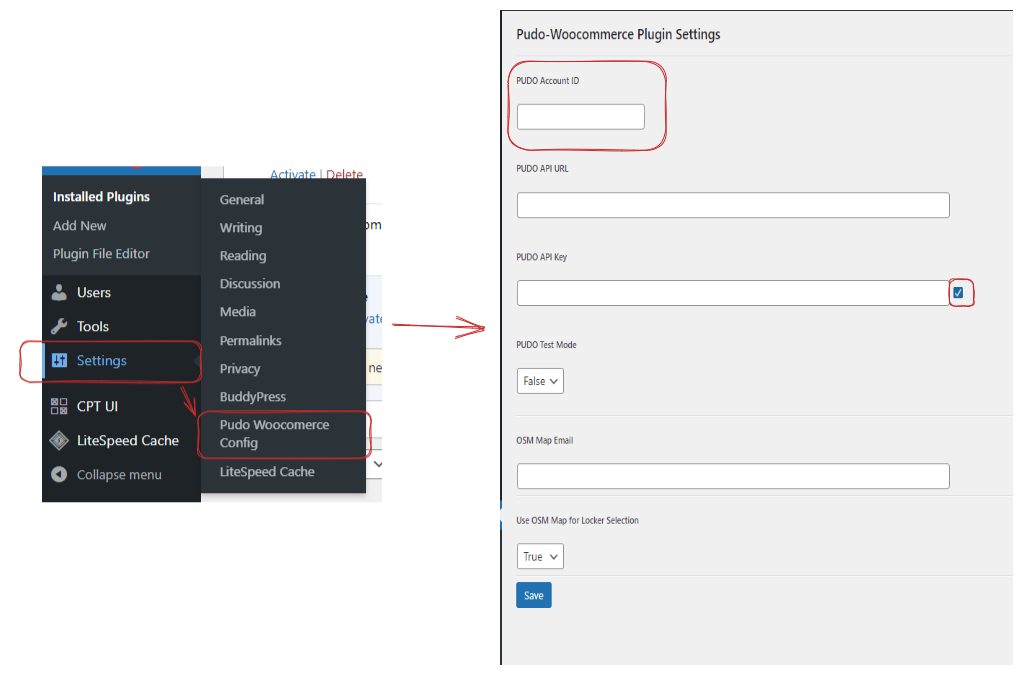Open CPT UI menu item
The height and width of the screenshot is (674, 1023).
tap(97, 406)
